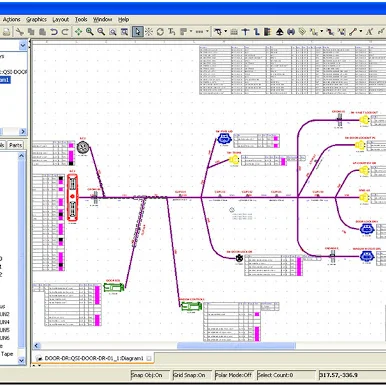Toggle Snap Obj:On status field
Viewport: 386px width, 386px height.
tap(150, 375)
